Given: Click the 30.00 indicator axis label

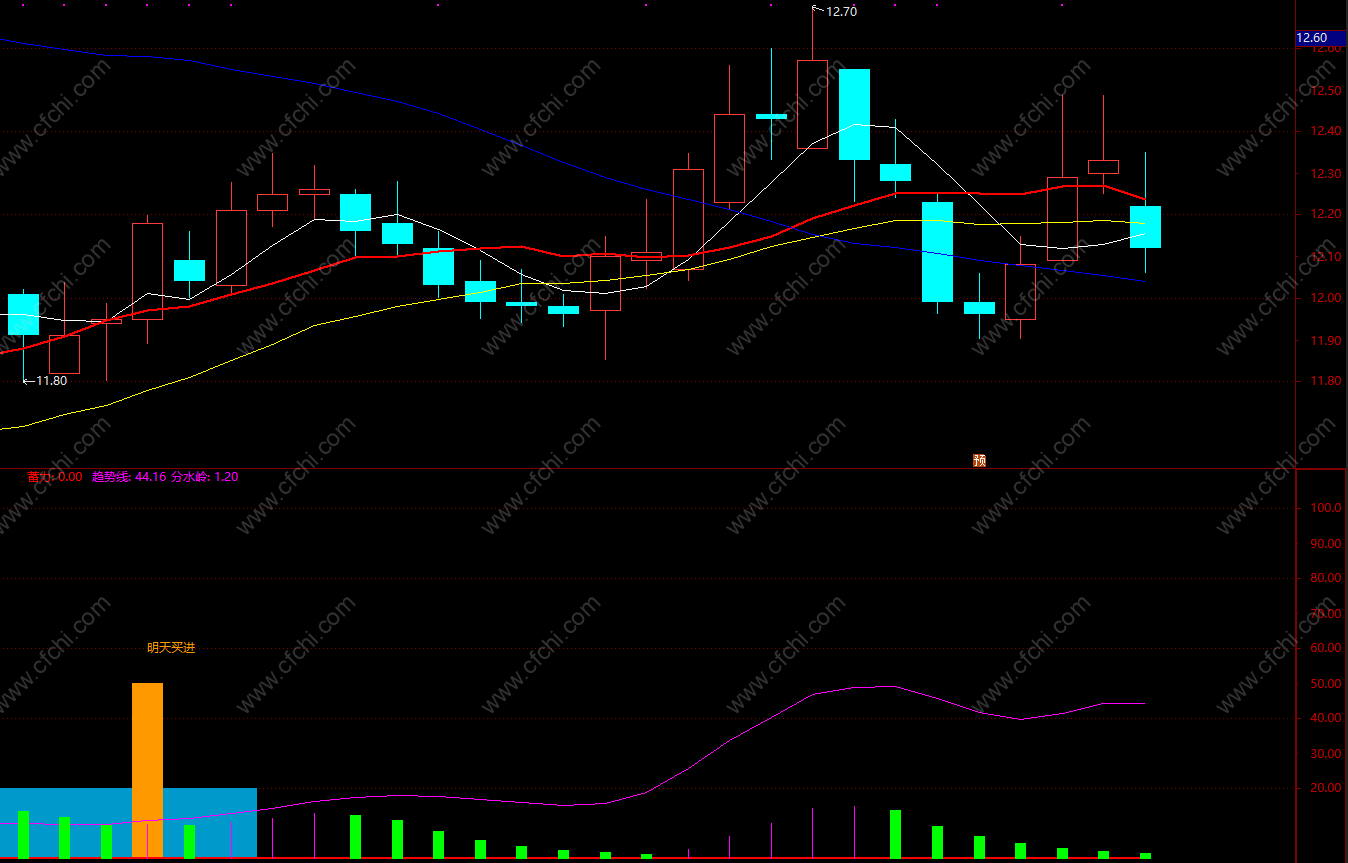Looking at the screenshot, I should (1326, 754).
